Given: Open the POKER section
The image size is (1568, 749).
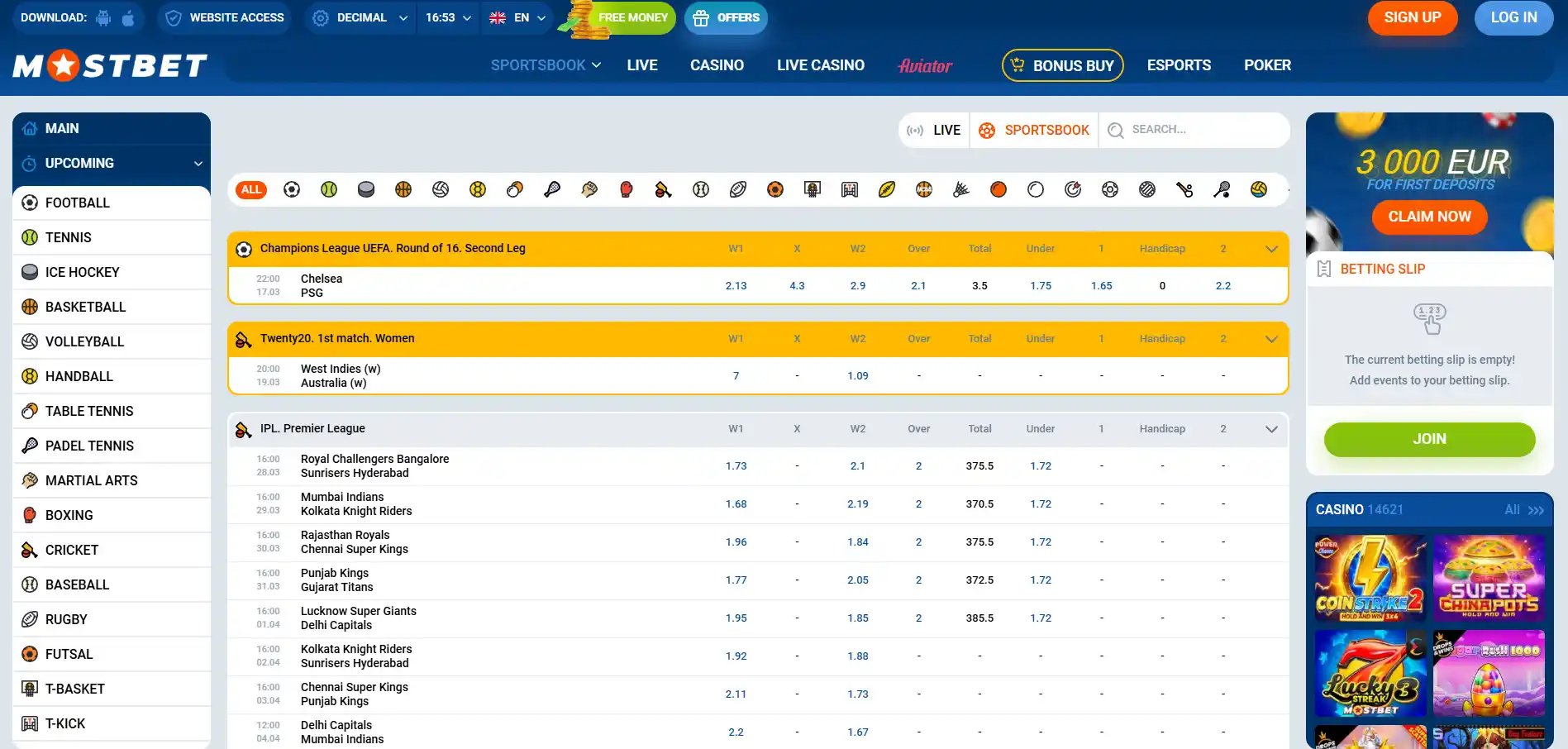Looking at the screenshot, I should 1267,65.
